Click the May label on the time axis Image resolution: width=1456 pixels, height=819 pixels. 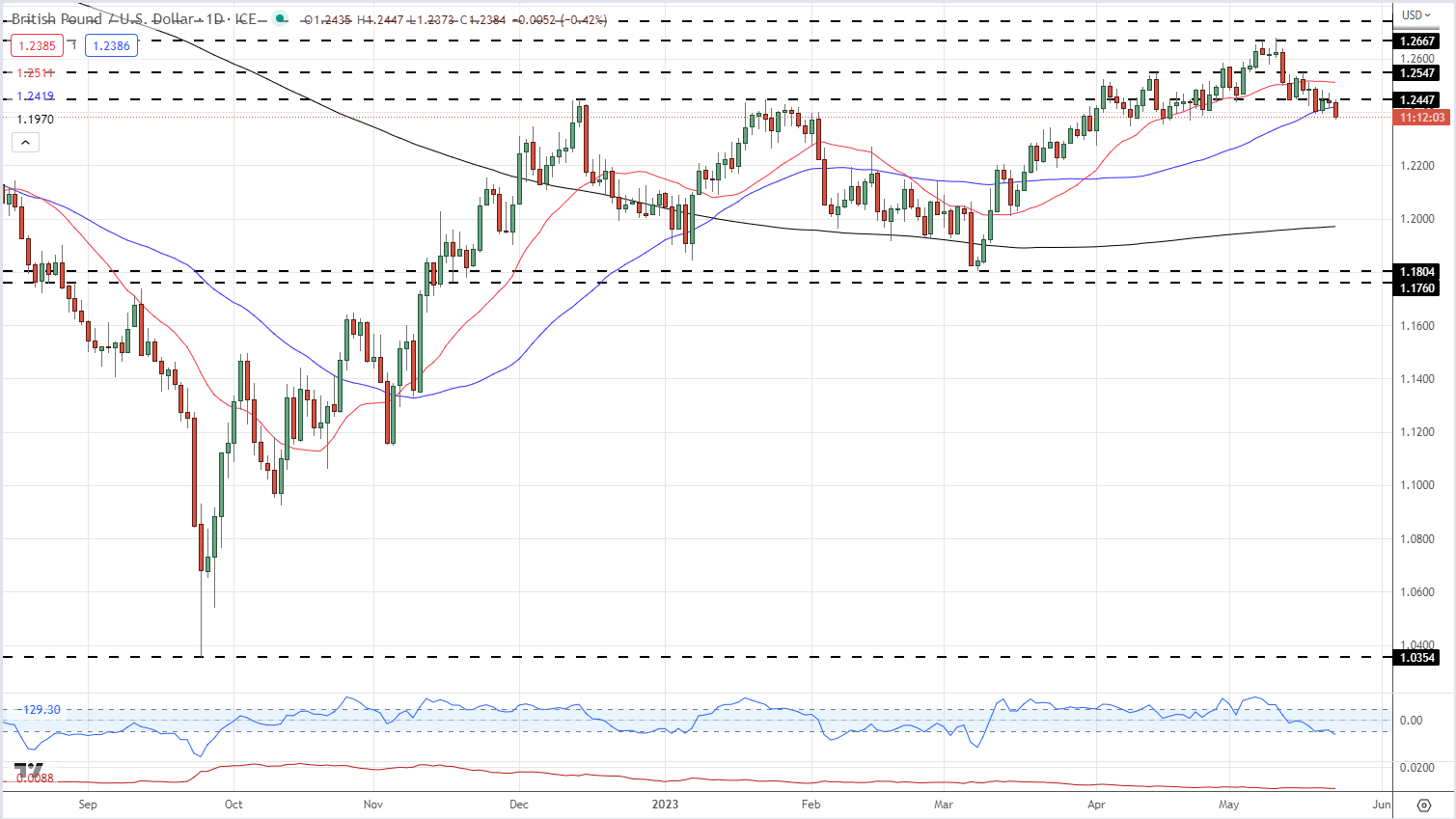pos(1228,804)
